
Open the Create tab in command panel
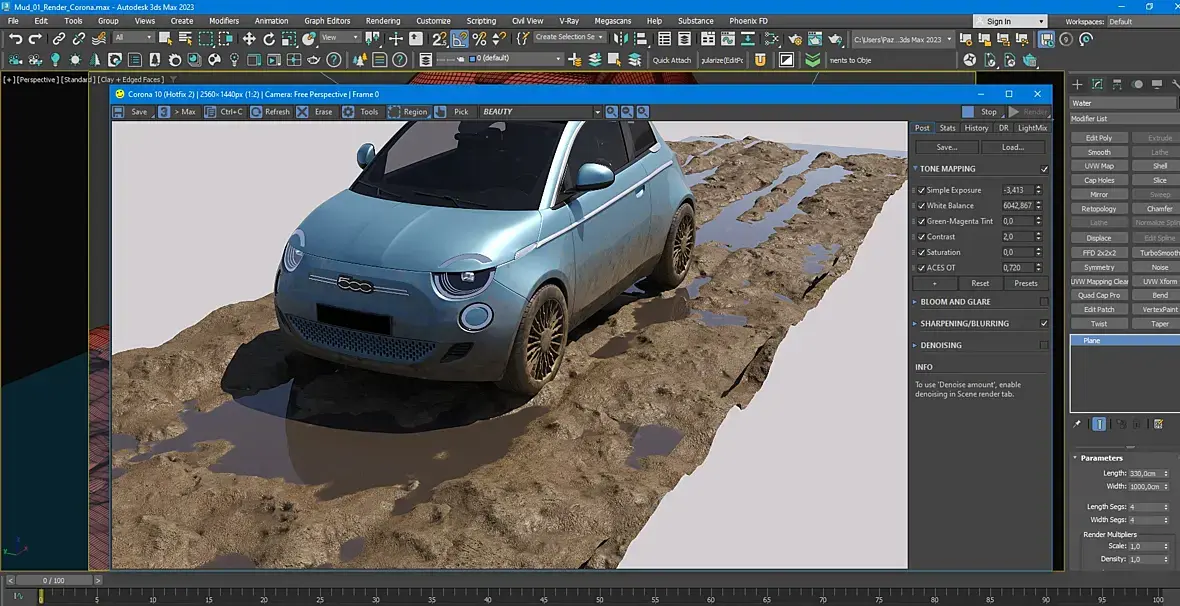[x=1078, y=84]
